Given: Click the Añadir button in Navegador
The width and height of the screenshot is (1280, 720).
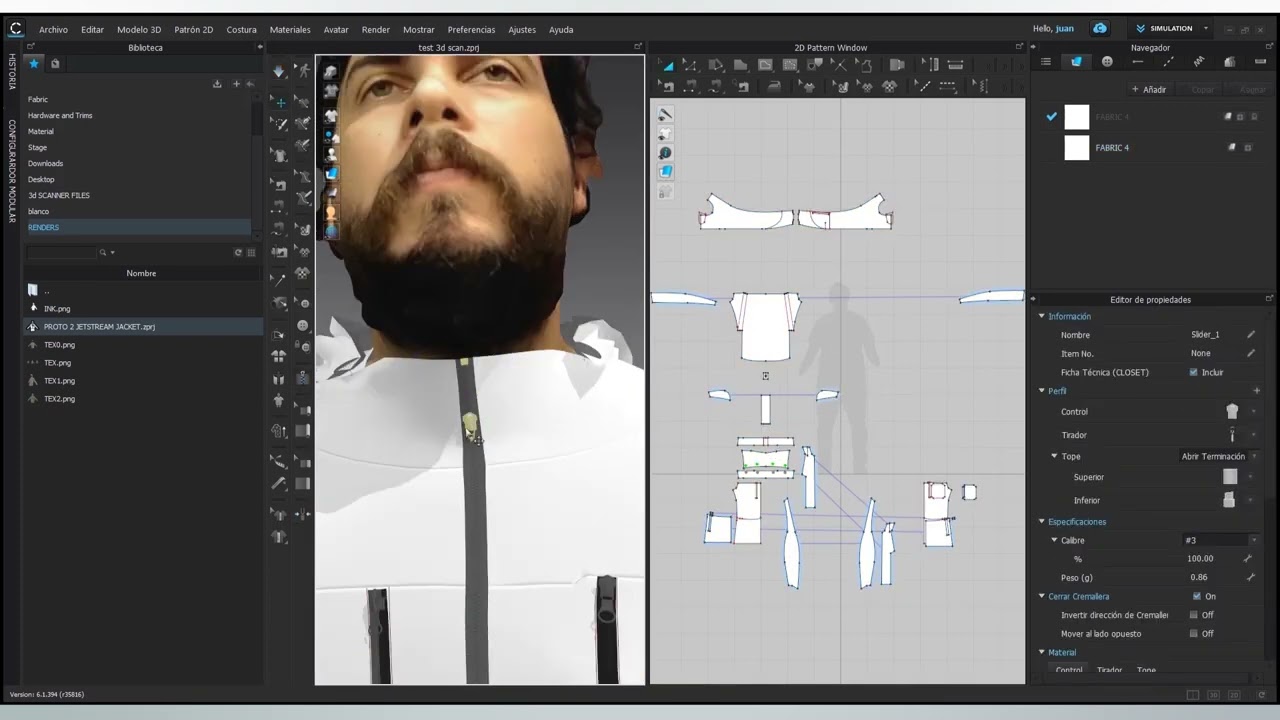Looking at the screenshot, I should point(1149,89).
